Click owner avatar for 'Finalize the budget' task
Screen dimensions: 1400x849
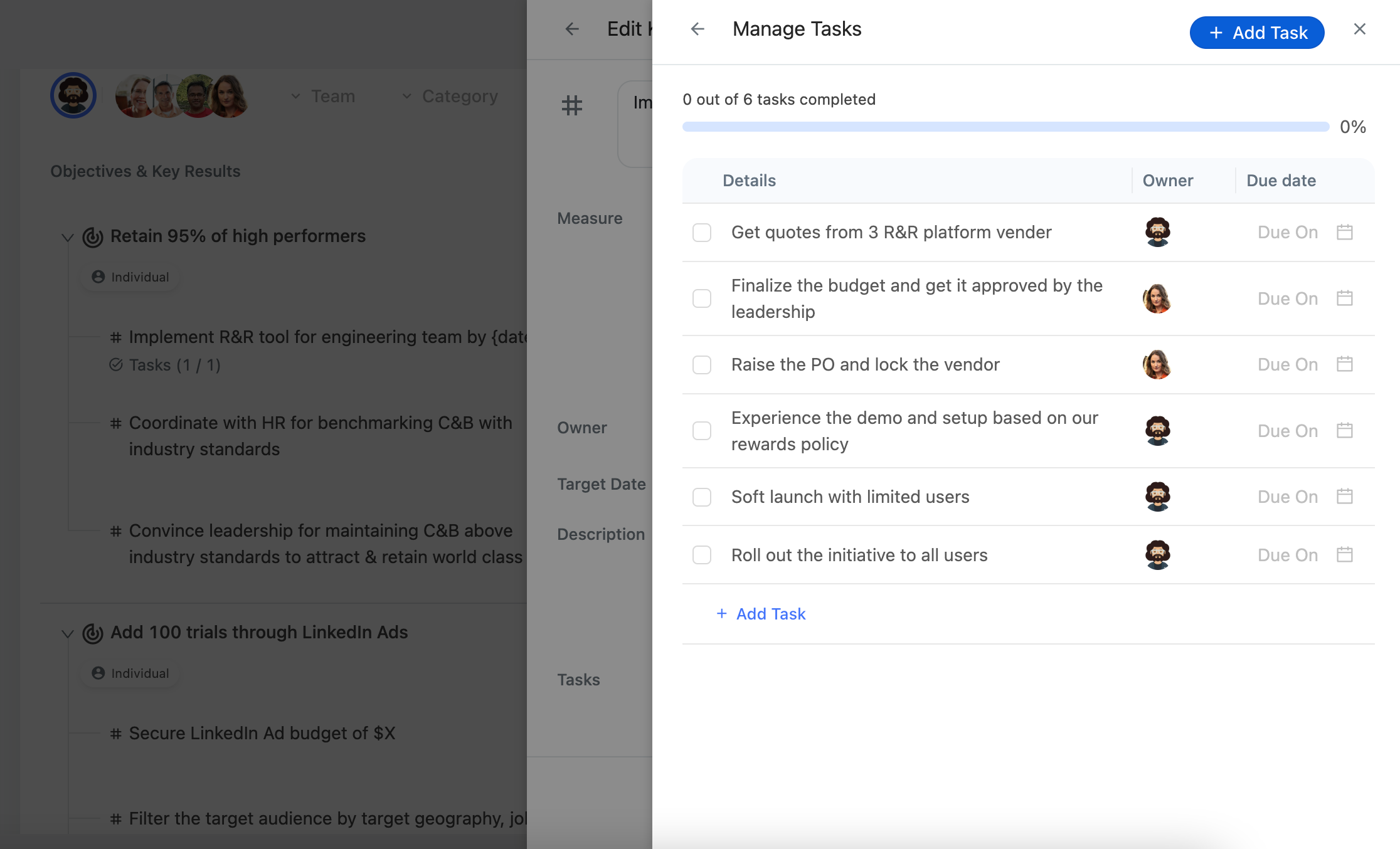pyautogui.click(x=1157, y=298)
